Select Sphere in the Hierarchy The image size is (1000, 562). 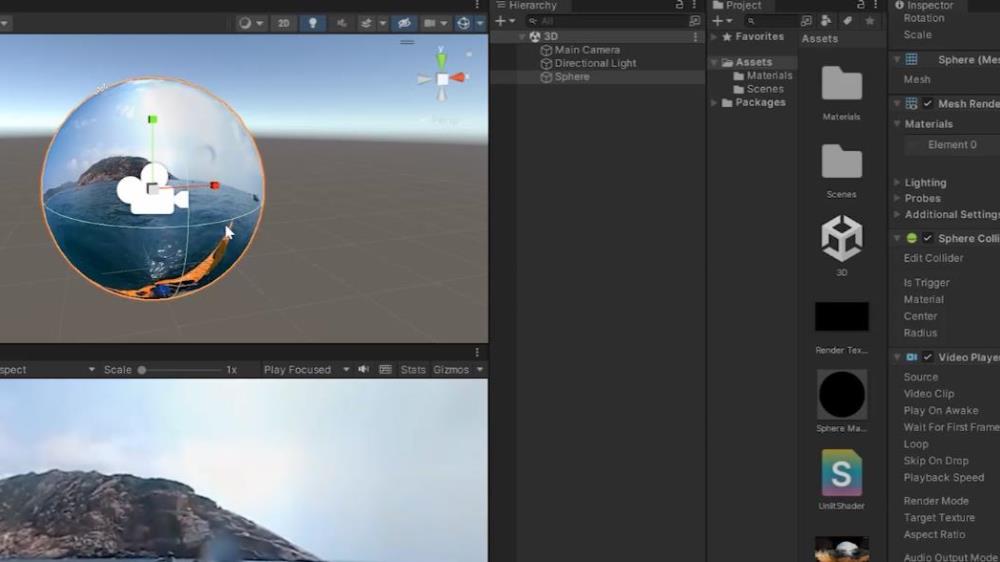pyautogui.click(x=572, y=77)
